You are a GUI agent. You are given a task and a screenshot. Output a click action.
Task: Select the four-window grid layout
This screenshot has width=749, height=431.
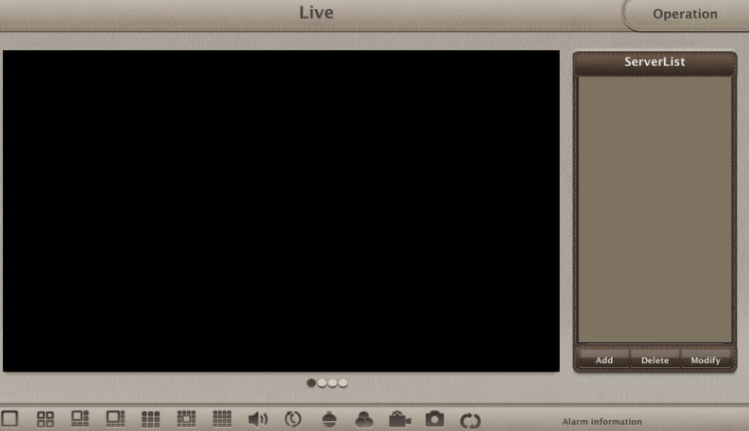45,420
